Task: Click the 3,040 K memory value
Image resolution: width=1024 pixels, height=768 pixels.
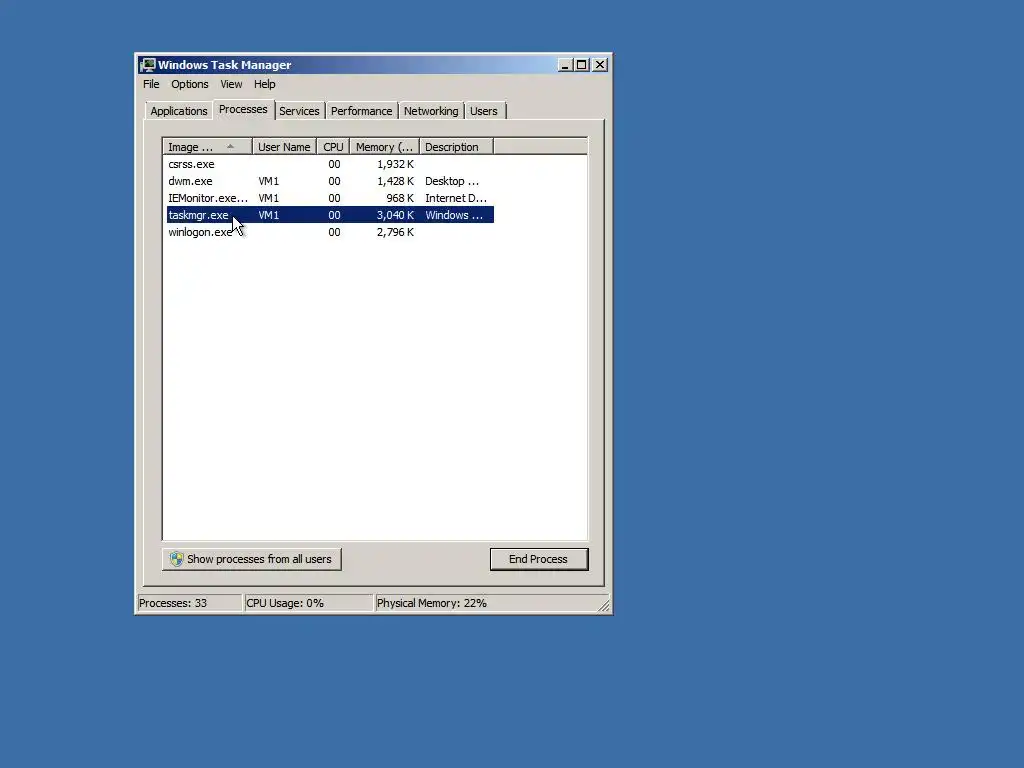Action: pos(395,215)
